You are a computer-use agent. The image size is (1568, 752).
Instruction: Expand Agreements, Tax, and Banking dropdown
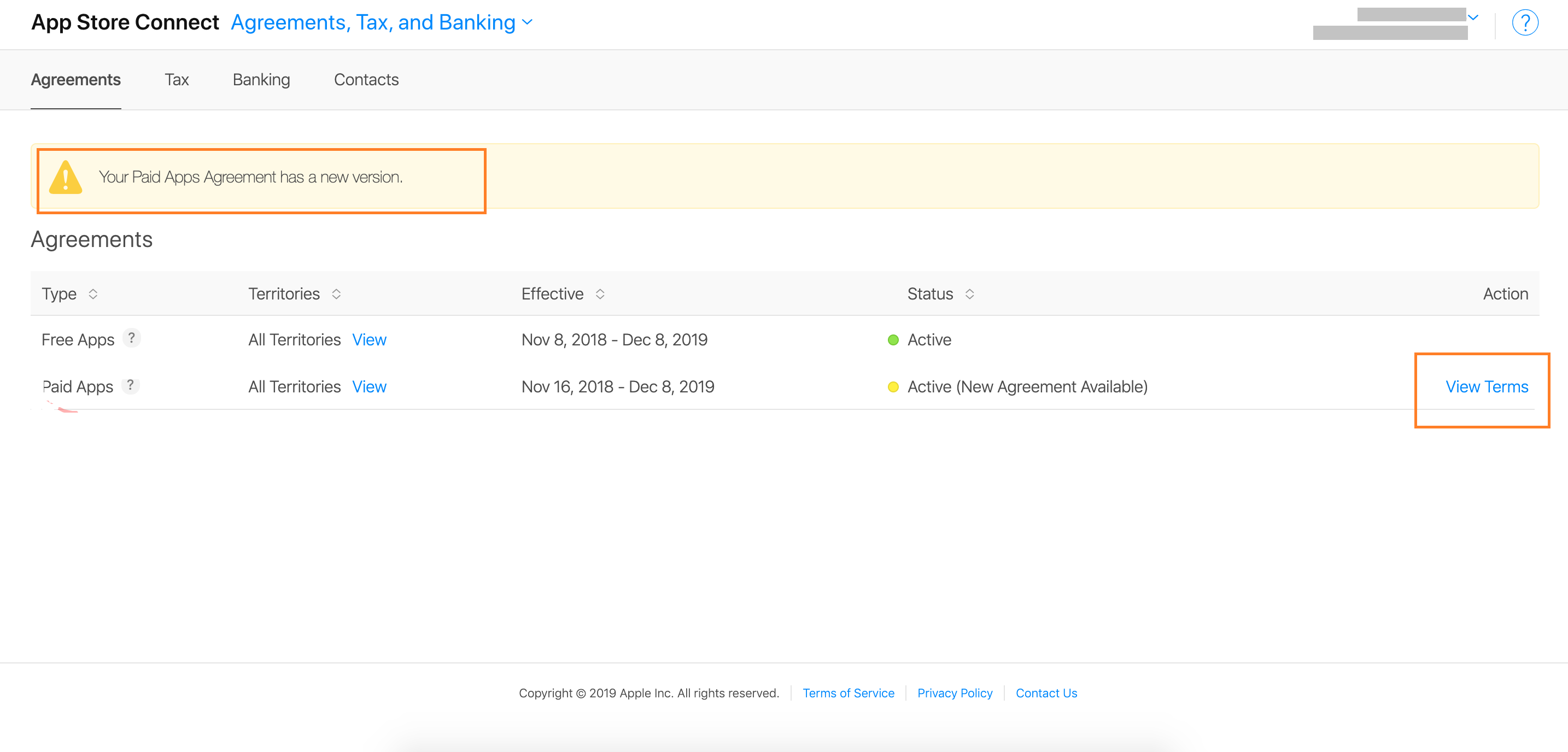(382, 22)
